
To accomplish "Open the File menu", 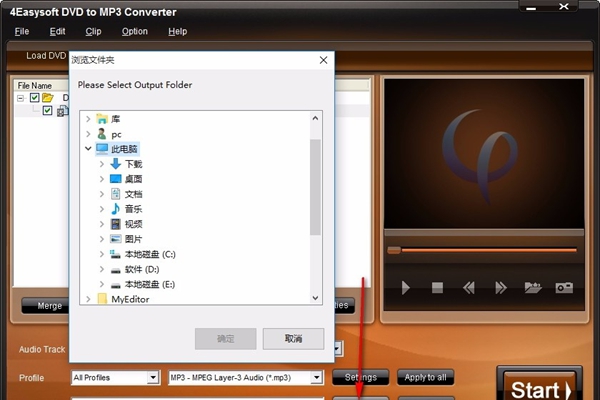I will tap(22, 31).
